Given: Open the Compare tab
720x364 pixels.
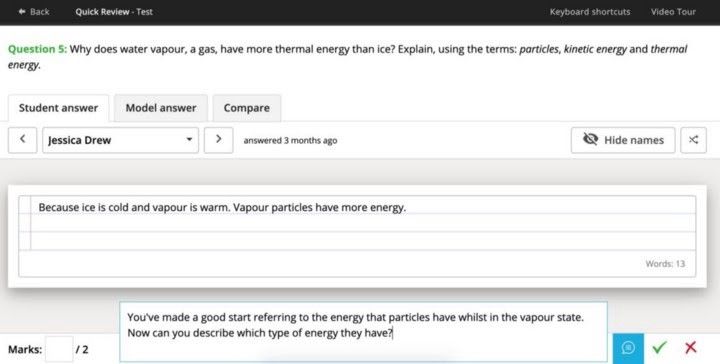Looking at the screenshot, I should (x=247, y=108).
